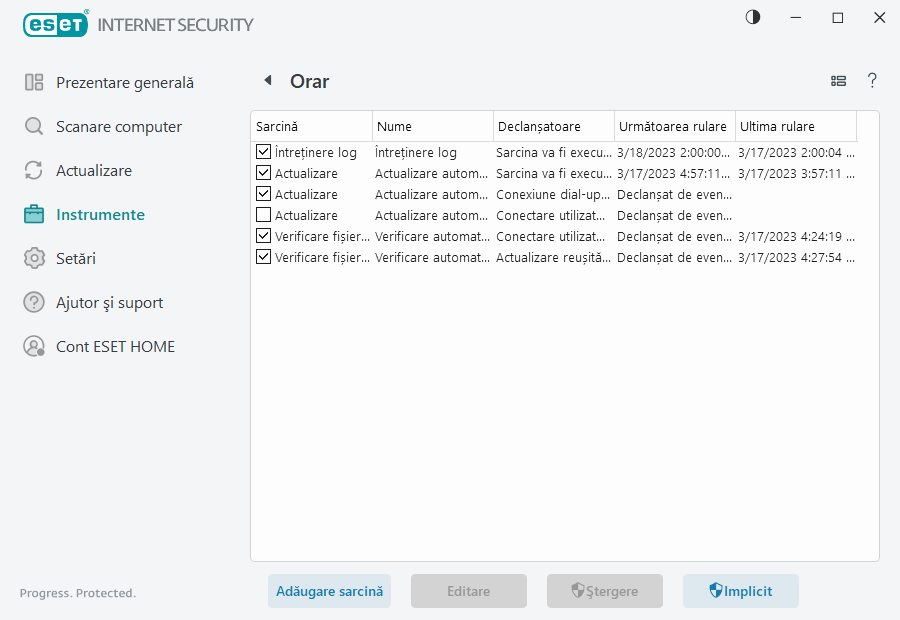Enable the unchecked Actualizare task
Screen dimensions: 900x620
pyautogui.click(x=263, y=215)
